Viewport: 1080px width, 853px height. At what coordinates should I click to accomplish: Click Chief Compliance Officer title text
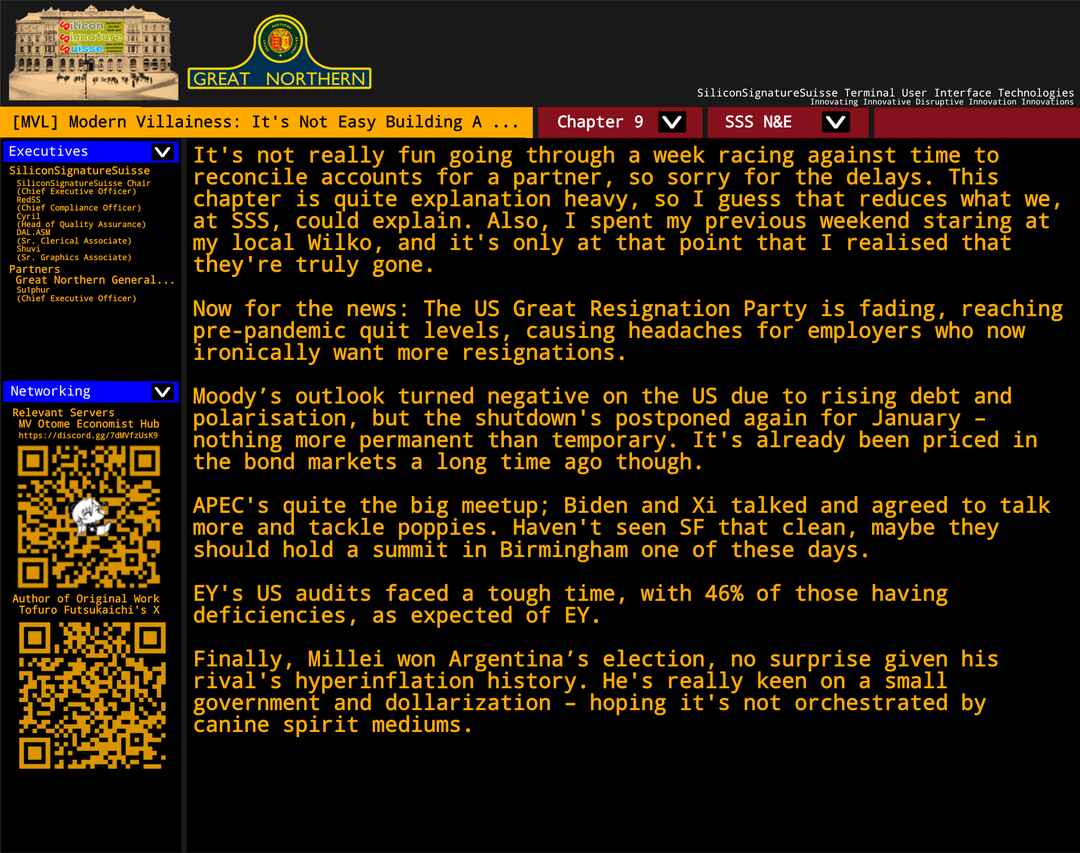[79, 208]
